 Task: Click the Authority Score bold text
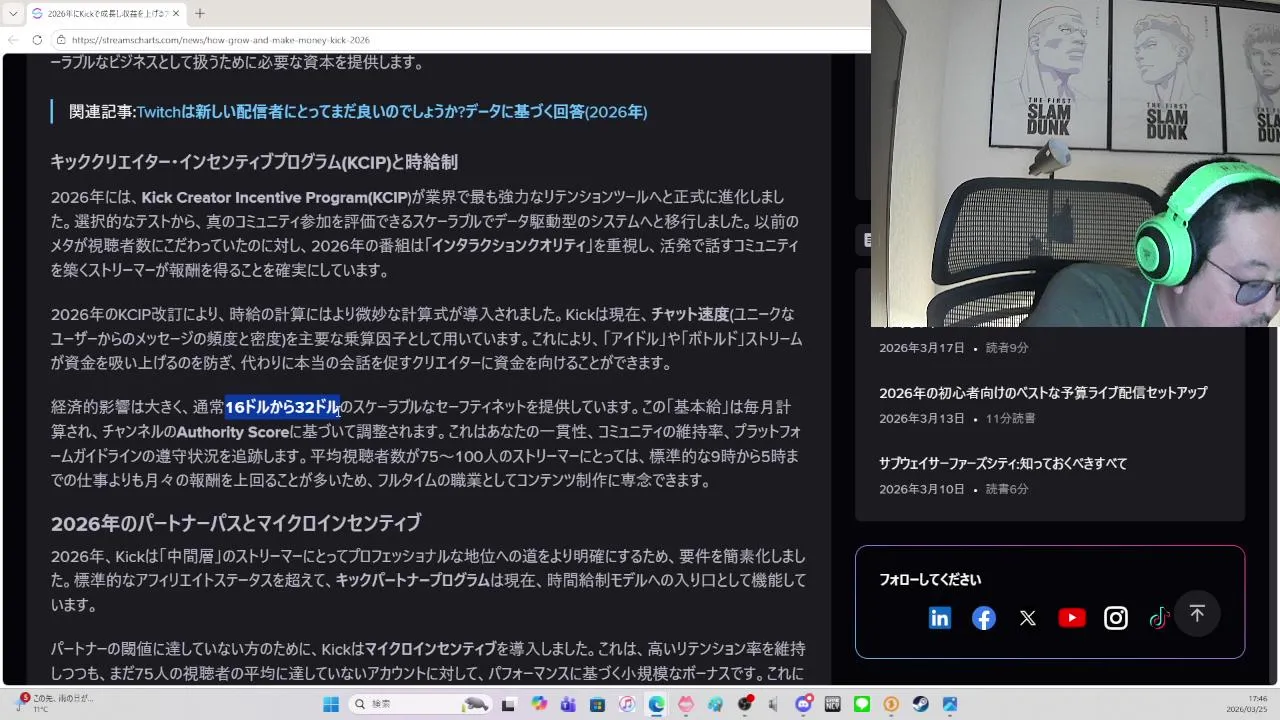coord(233,432)
